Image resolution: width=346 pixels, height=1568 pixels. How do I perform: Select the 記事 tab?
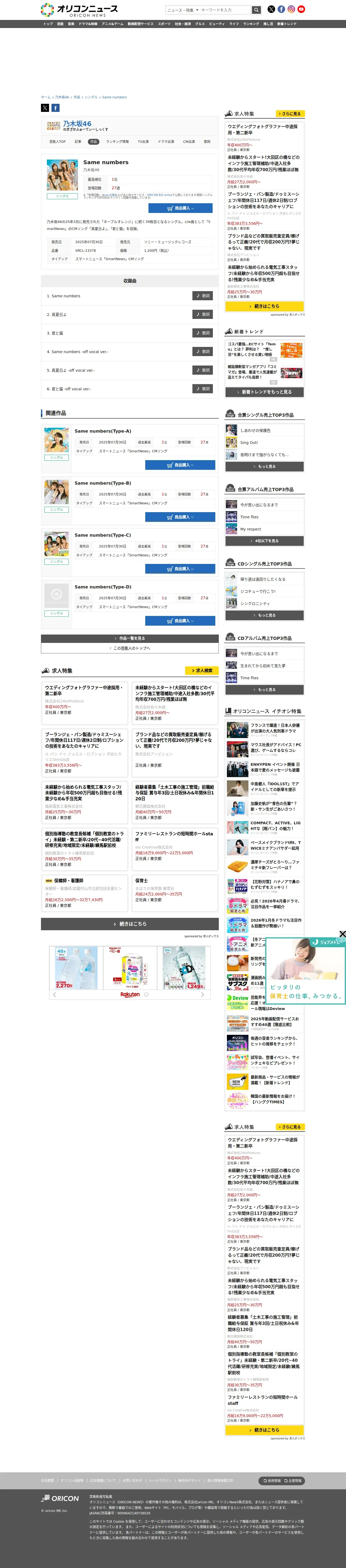(78, 141)
